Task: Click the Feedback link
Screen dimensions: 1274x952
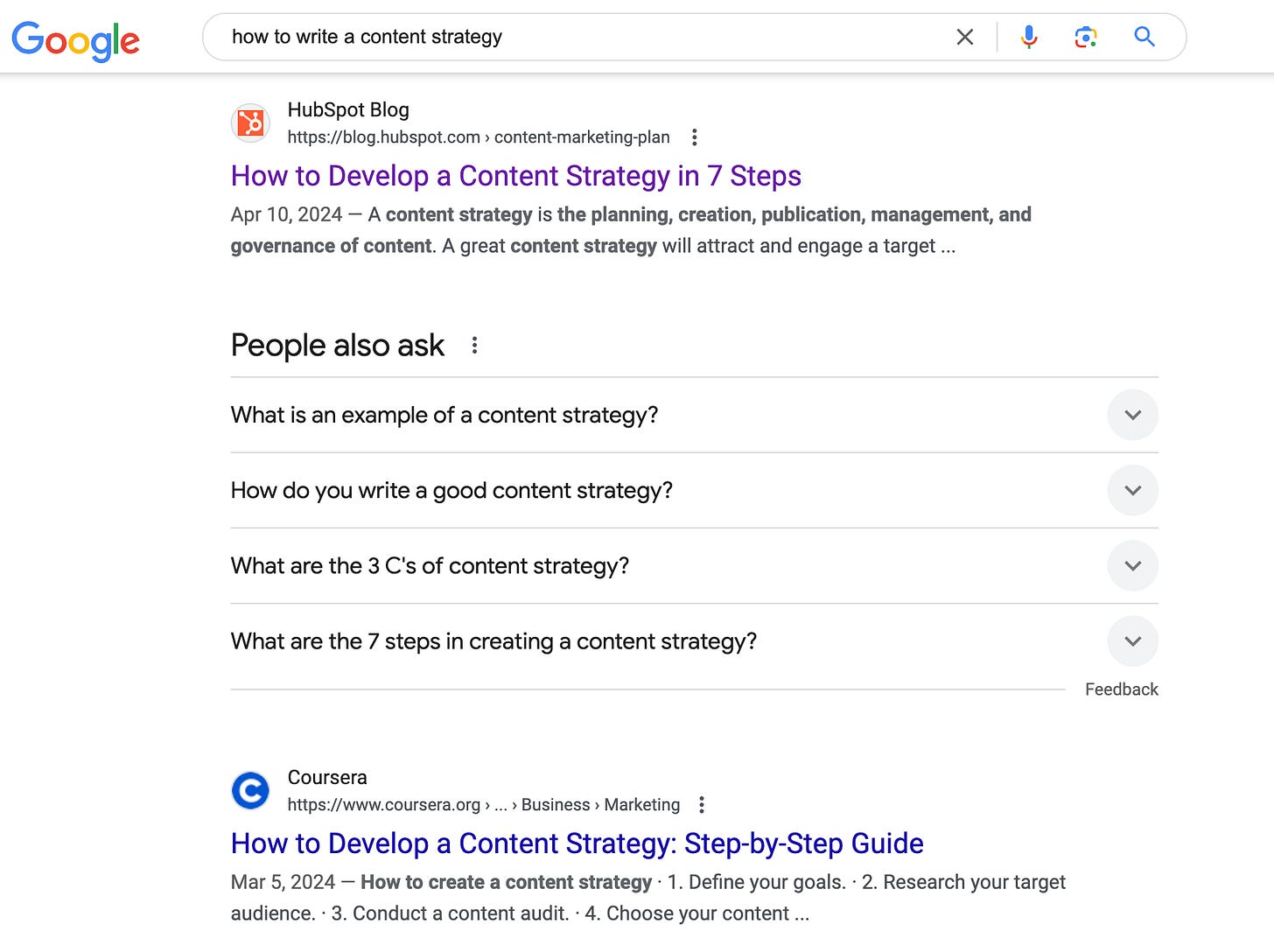Action: 1121,689
